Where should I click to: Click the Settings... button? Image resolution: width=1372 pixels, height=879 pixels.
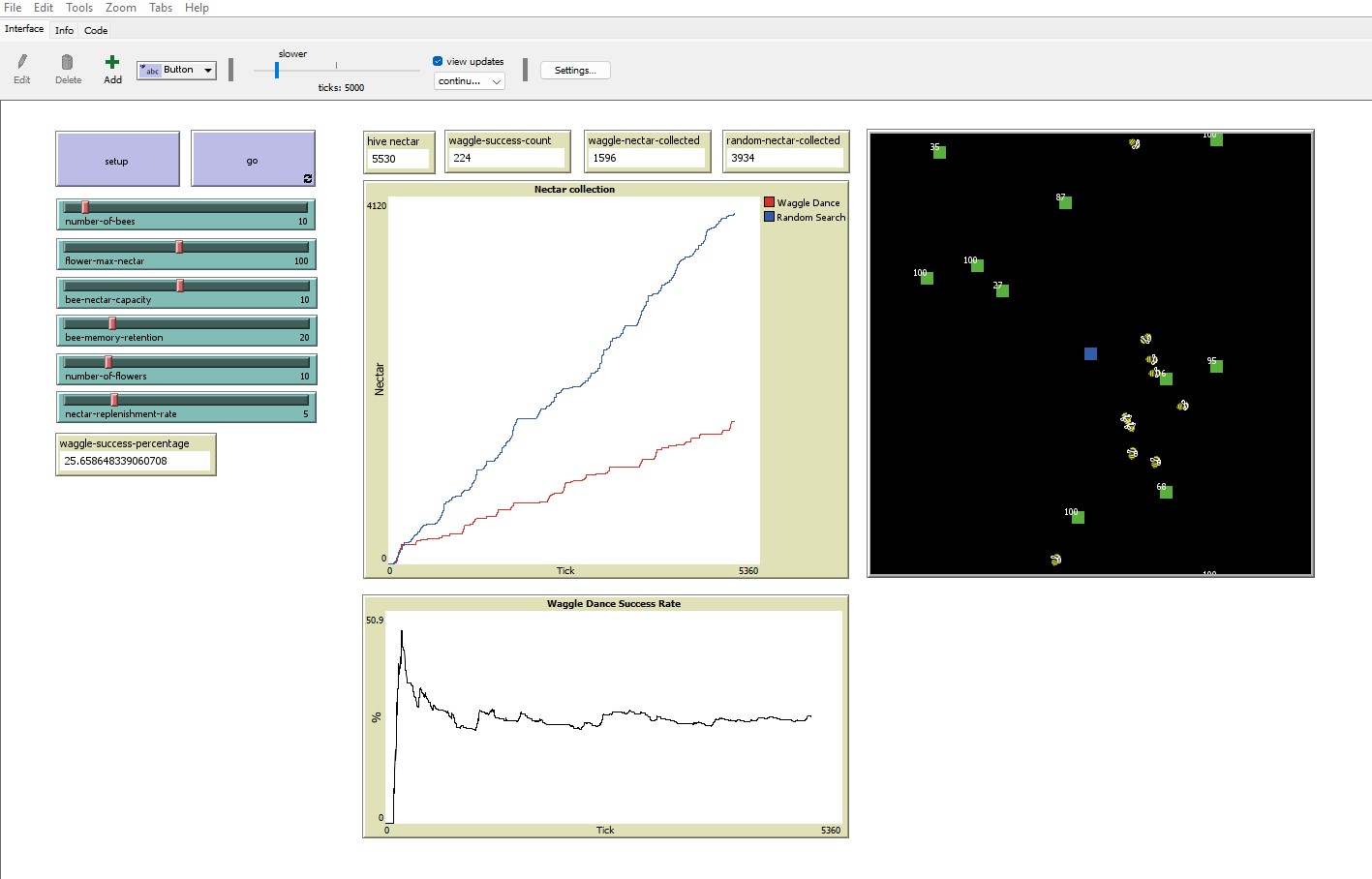[574, 70]
